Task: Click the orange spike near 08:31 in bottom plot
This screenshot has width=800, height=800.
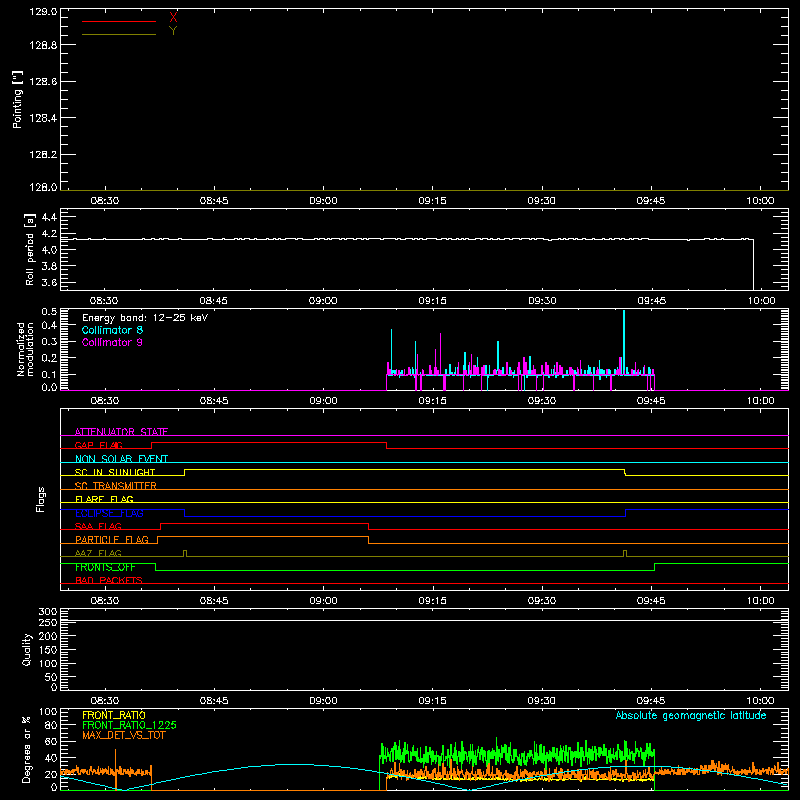Action: [115, 769]
